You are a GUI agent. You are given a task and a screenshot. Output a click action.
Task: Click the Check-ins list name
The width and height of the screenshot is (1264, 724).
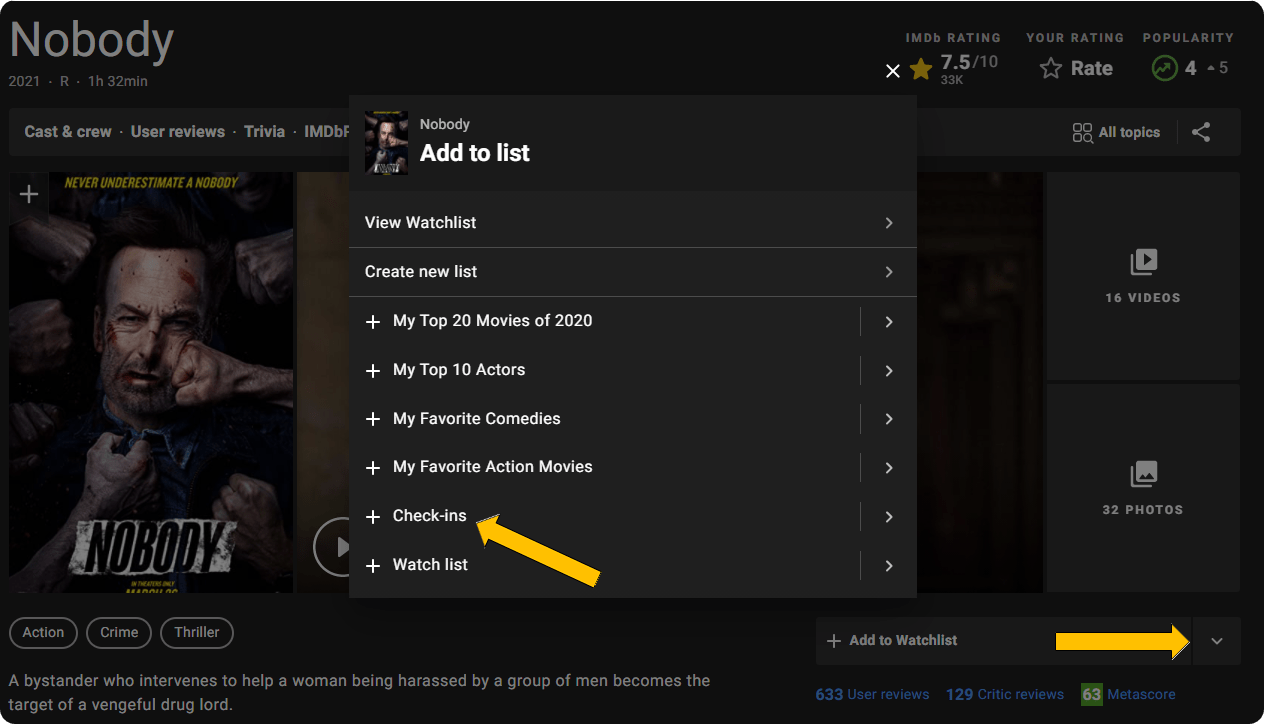click(430, 516)
